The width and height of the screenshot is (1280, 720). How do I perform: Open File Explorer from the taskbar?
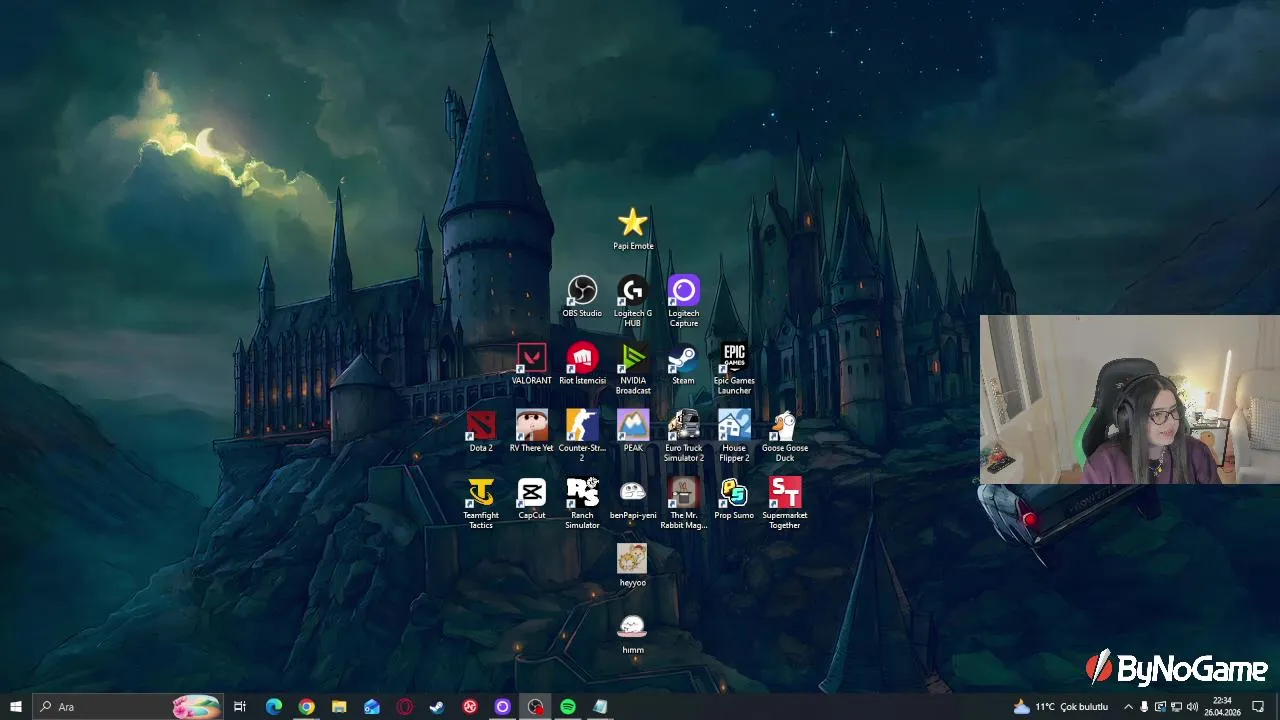[x=339, y=707]
